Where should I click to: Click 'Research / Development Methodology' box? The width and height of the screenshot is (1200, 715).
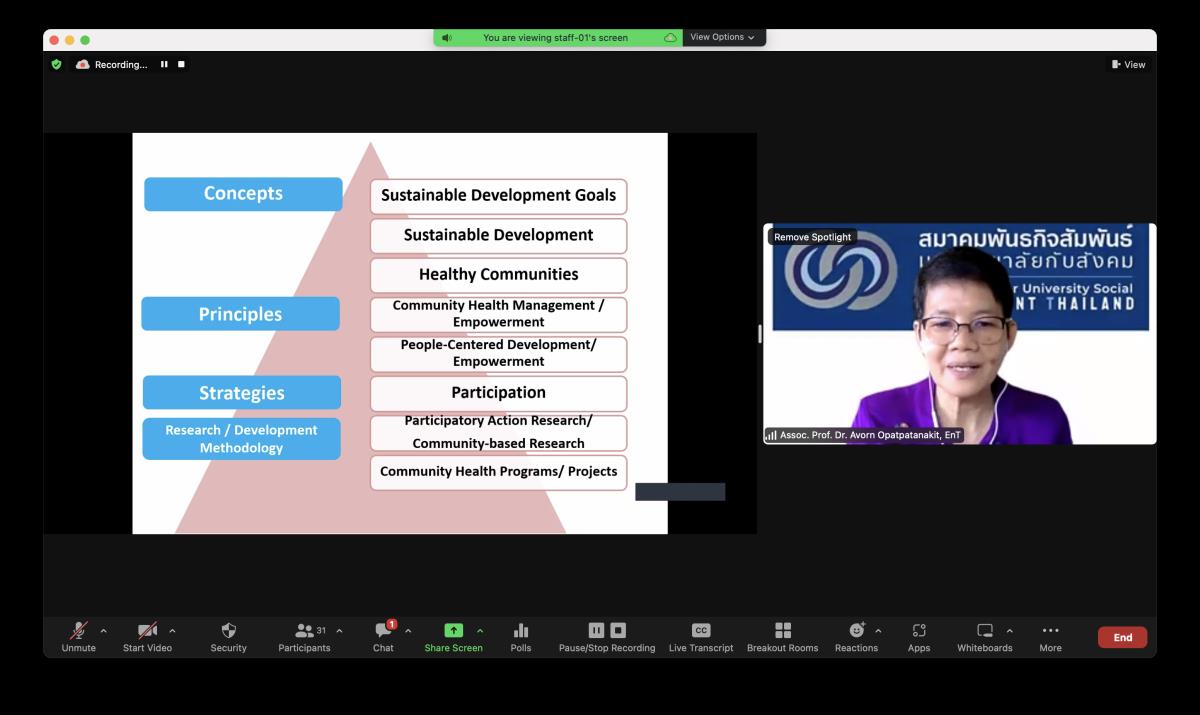point(241,439)
